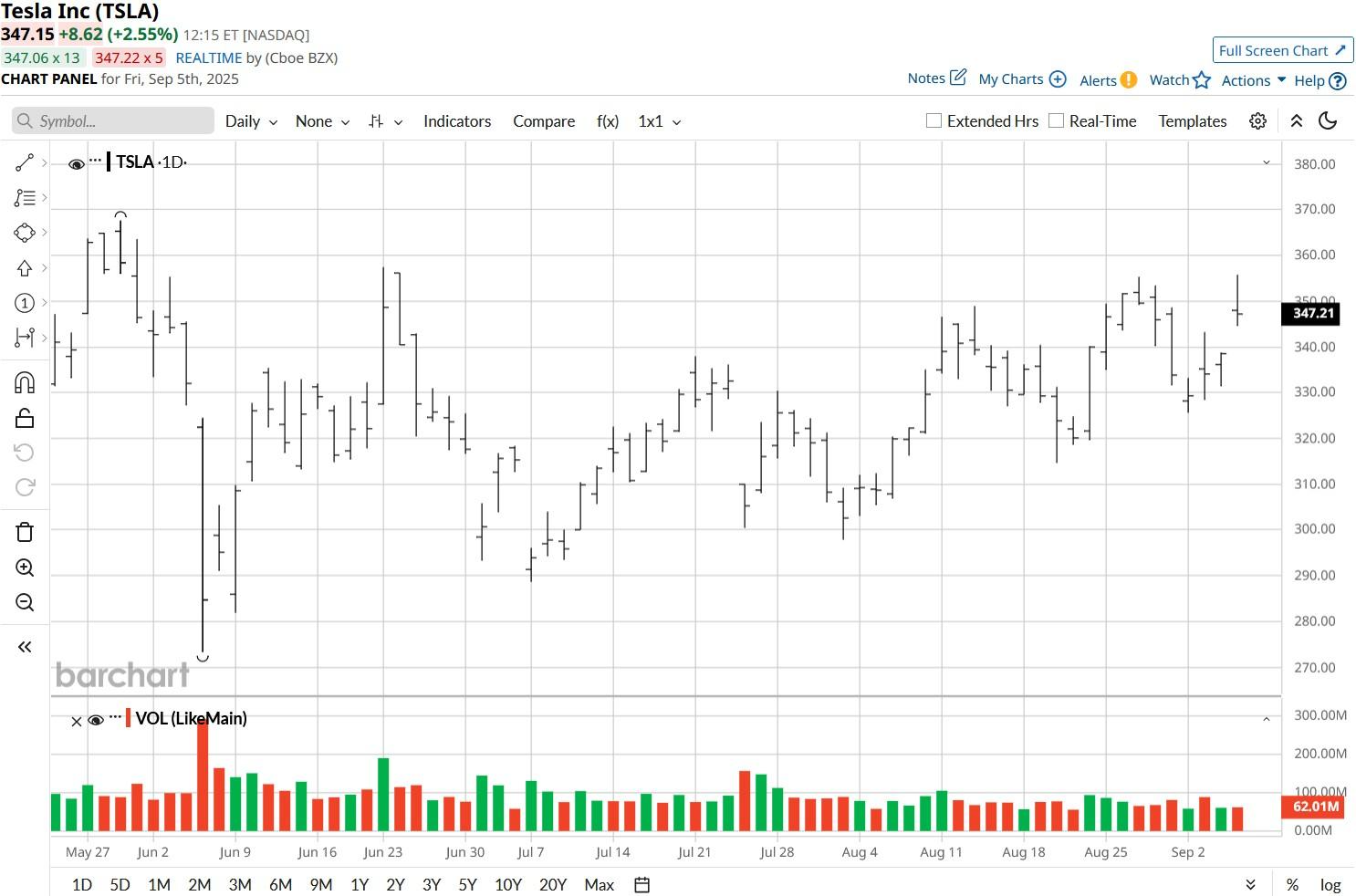Enable Real-Time checkbox
This screenshot has width=1356, height=896.
[1056, 120]
